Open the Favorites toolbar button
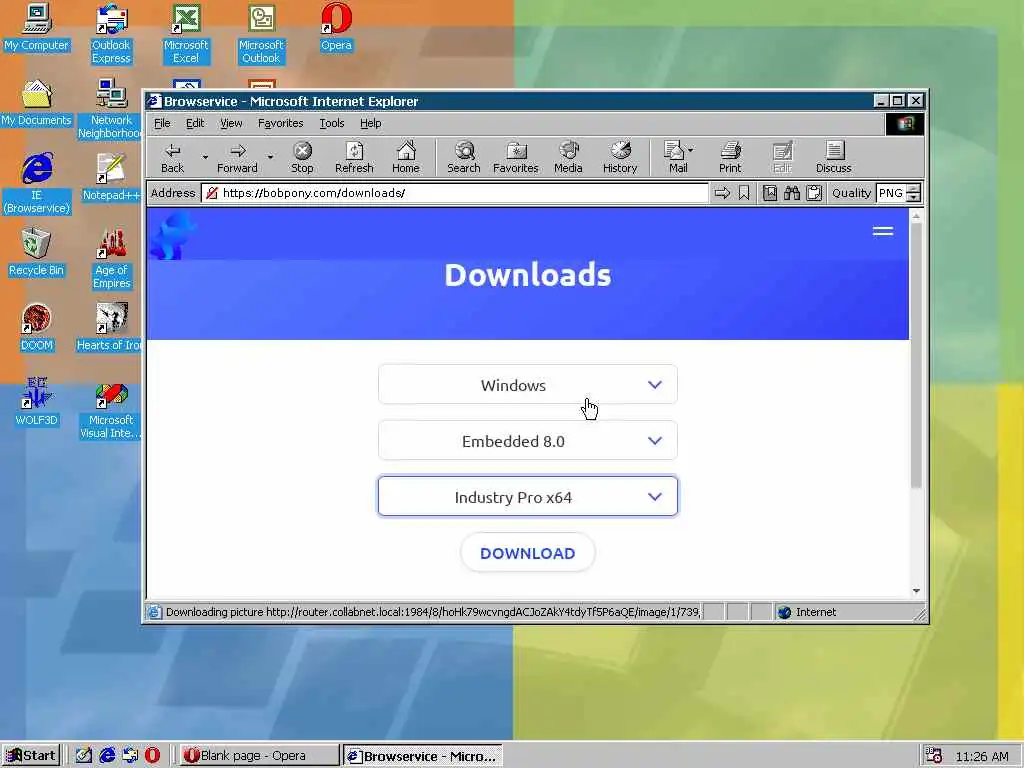1024x768 pixels. pyautogui.click(x=515, y=157)
